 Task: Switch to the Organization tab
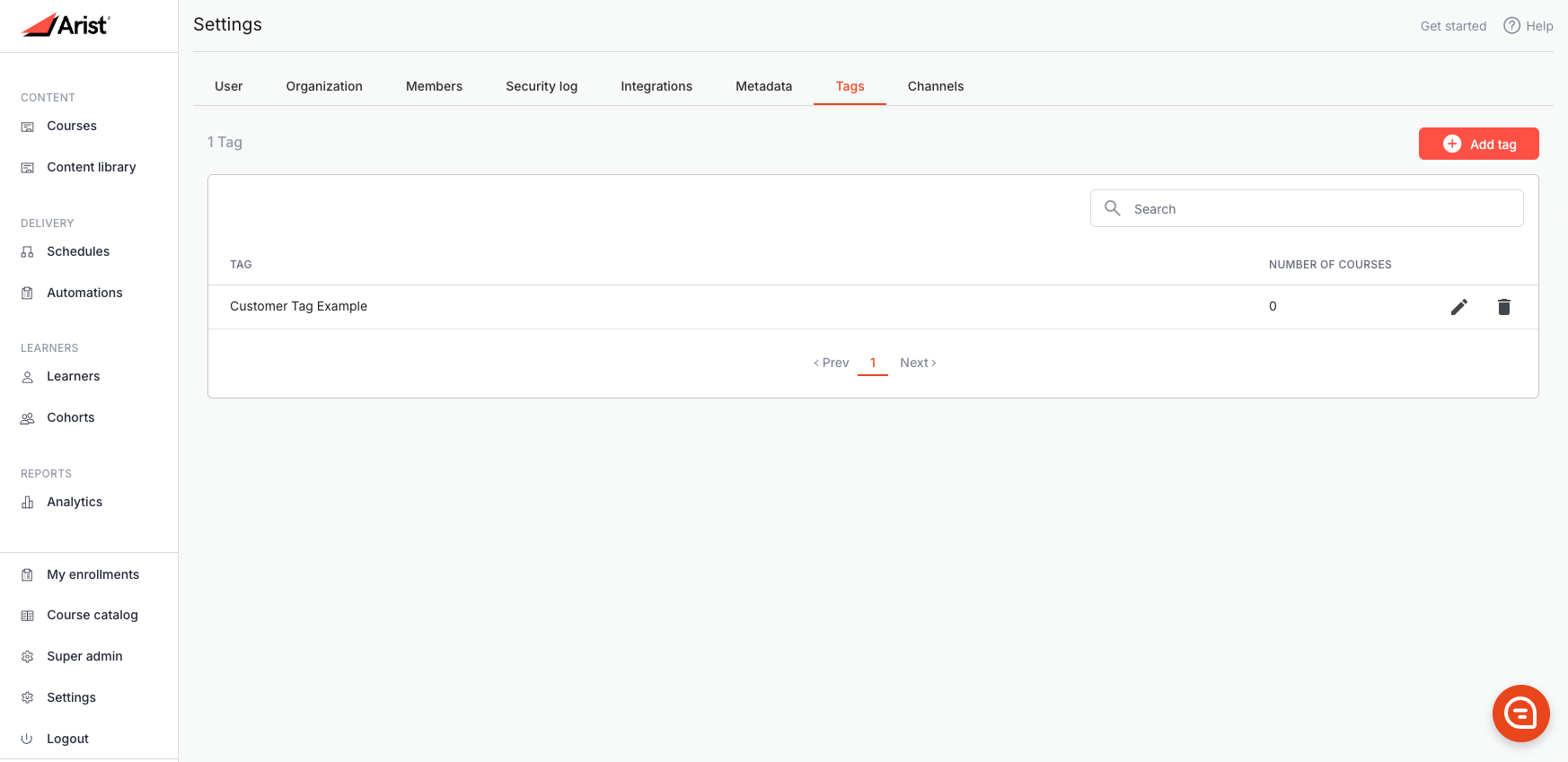click(x=324, y=86)
